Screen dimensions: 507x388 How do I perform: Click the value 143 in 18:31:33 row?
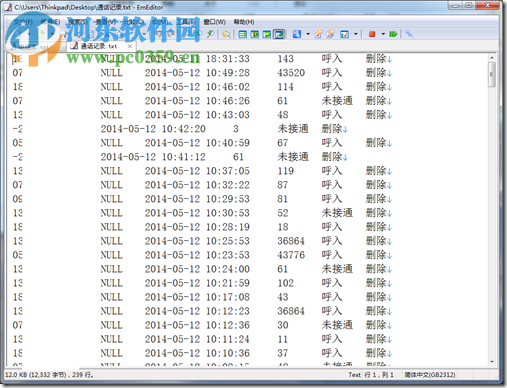coord(285,59)
